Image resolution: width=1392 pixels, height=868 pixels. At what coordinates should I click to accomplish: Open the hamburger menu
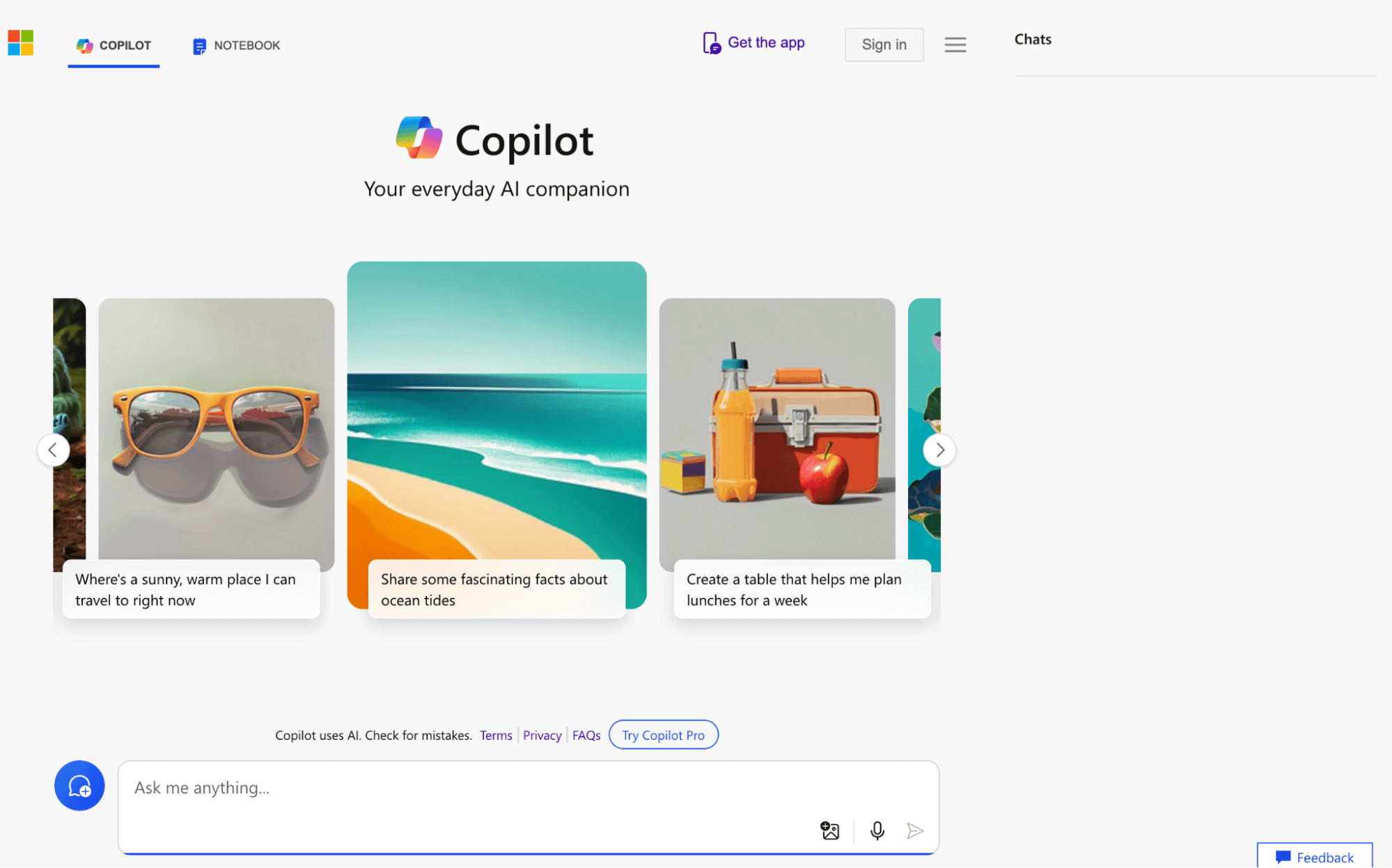tap(955, 44)
